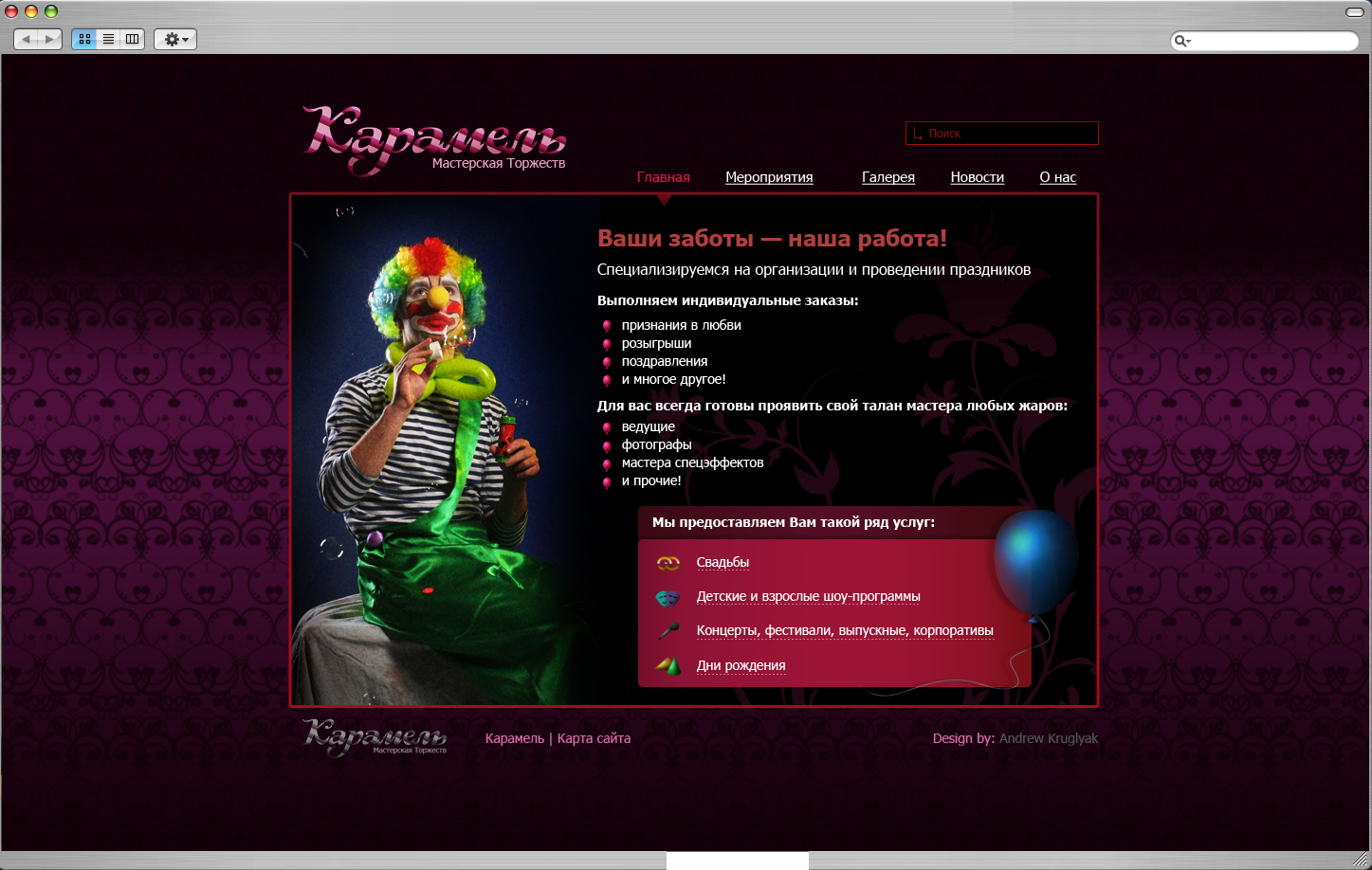Click the site Поиск search field
The image size is (1372, 870).
pos(1001,133)
